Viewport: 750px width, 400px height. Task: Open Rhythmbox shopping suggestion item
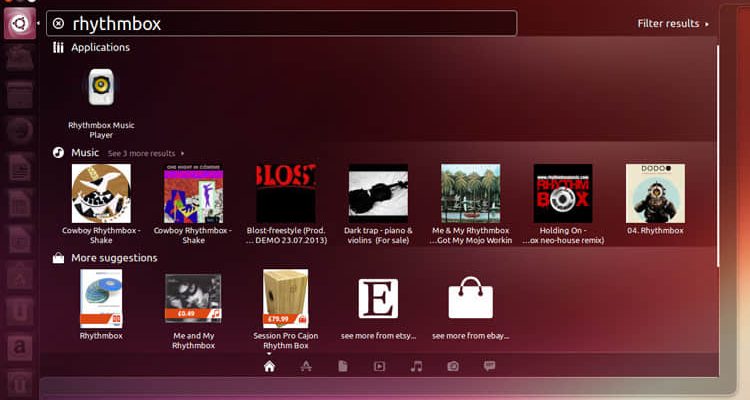coord(101,304)
